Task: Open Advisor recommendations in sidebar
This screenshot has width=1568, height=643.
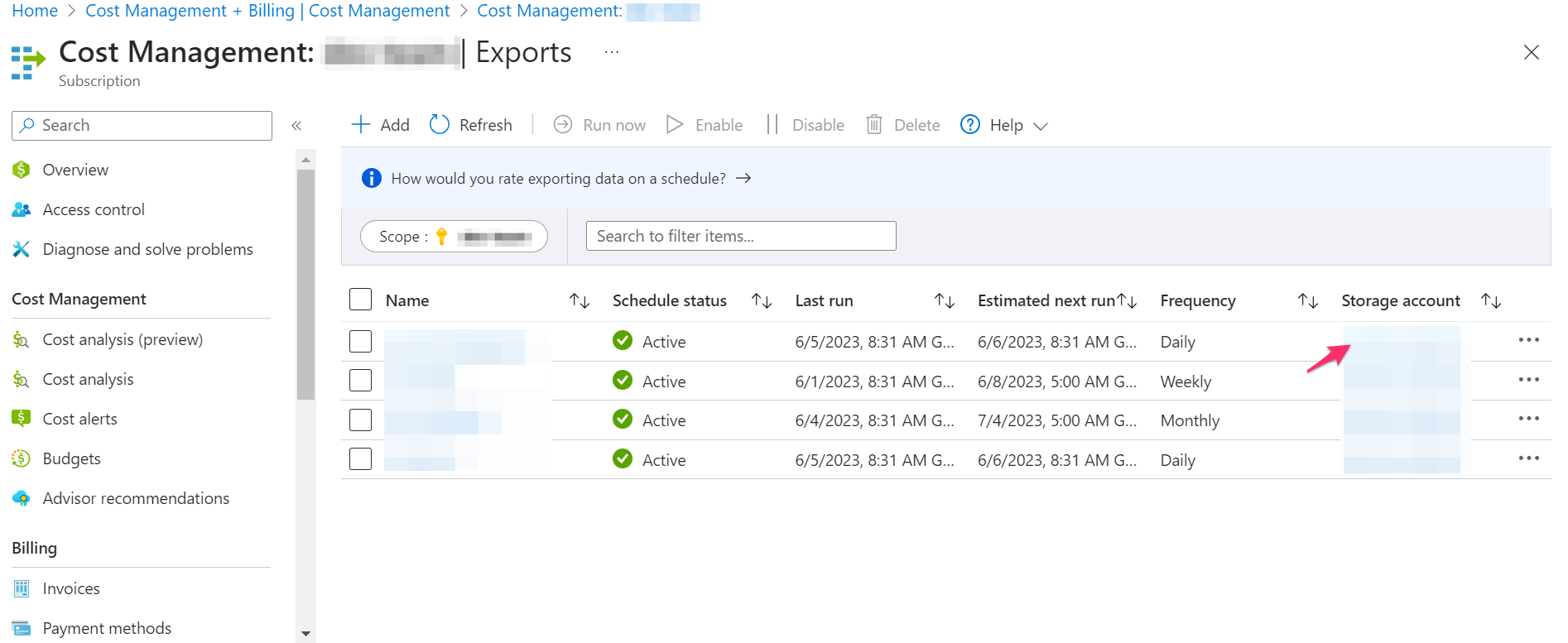Action: (136, 498)
